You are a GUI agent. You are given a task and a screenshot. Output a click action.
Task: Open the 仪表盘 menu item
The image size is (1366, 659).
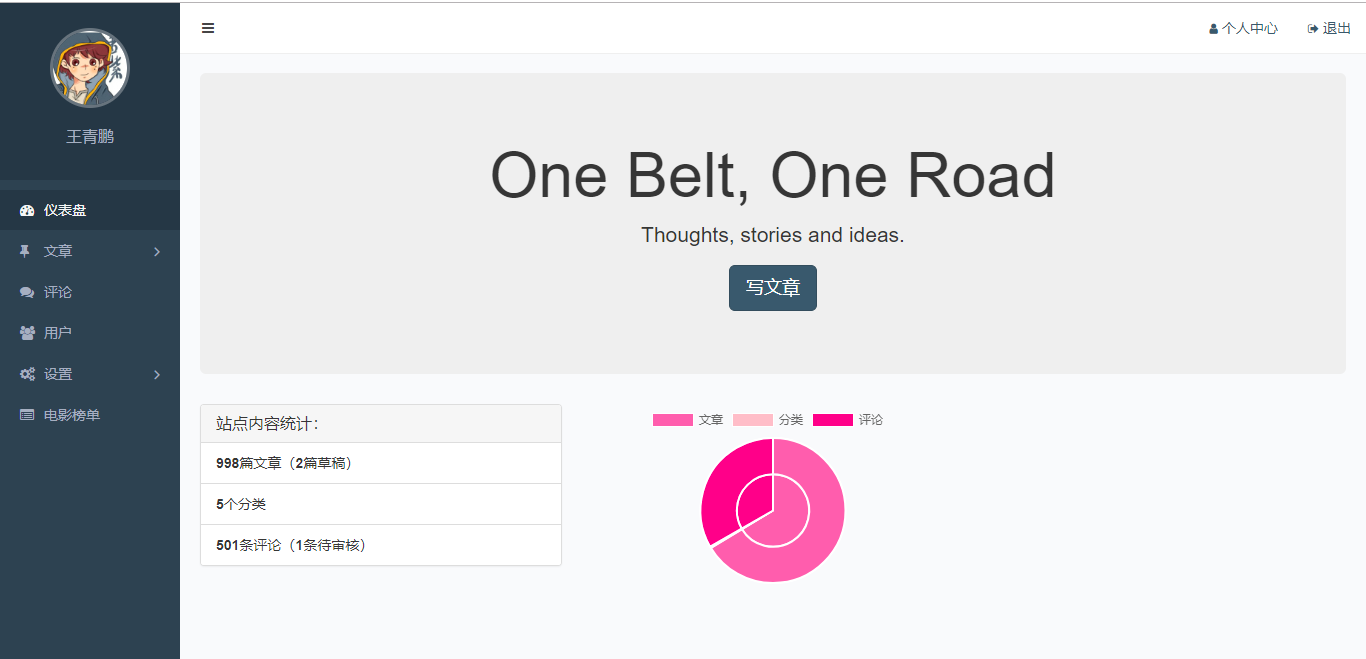click(x=90, y=210)
